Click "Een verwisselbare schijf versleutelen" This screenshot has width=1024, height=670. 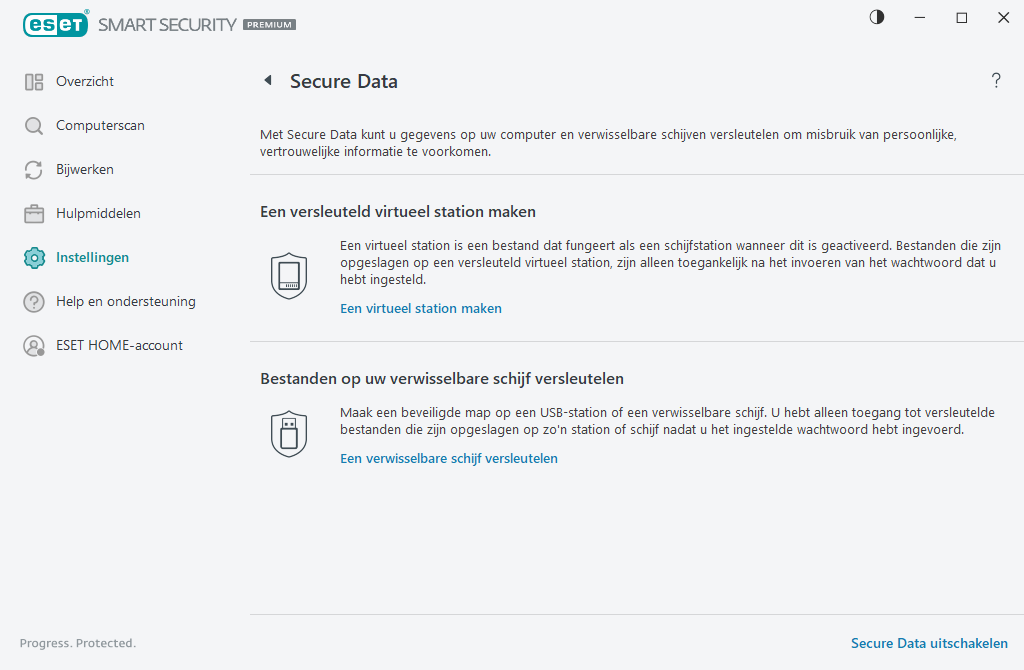pyautogui.click(x=448, y=458)
